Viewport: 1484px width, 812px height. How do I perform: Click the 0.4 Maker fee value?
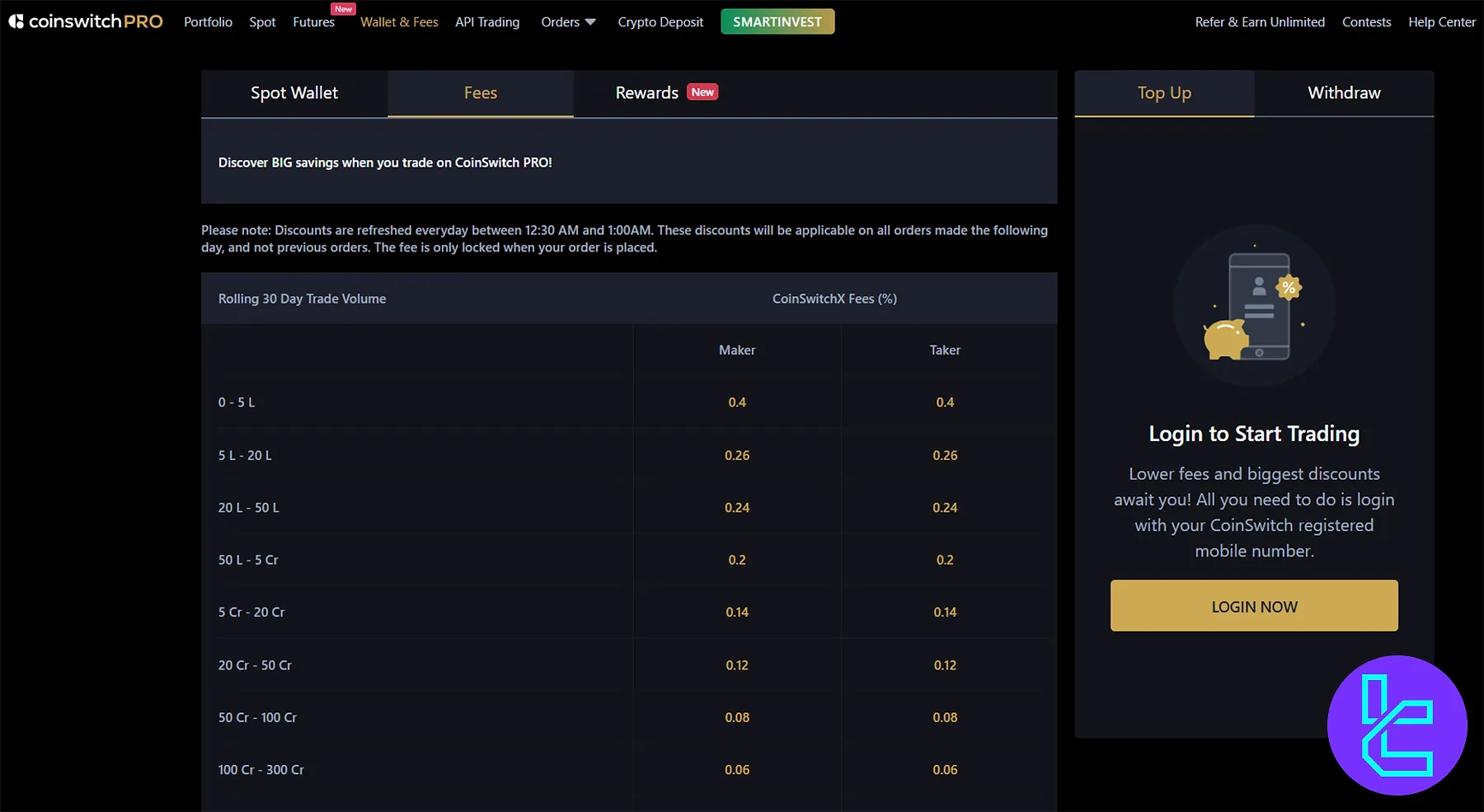tap(737, 402)
